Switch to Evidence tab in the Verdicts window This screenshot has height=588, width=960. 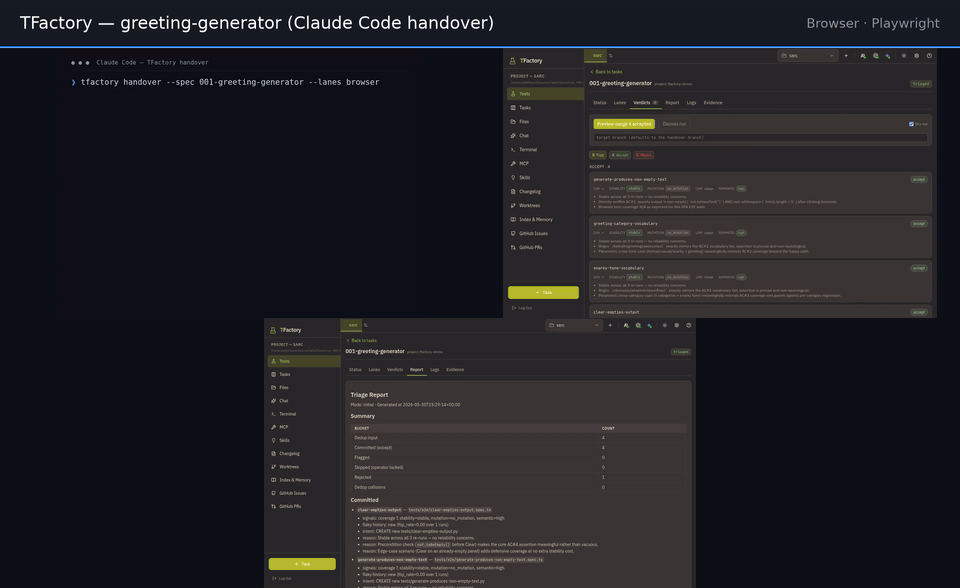713,103
